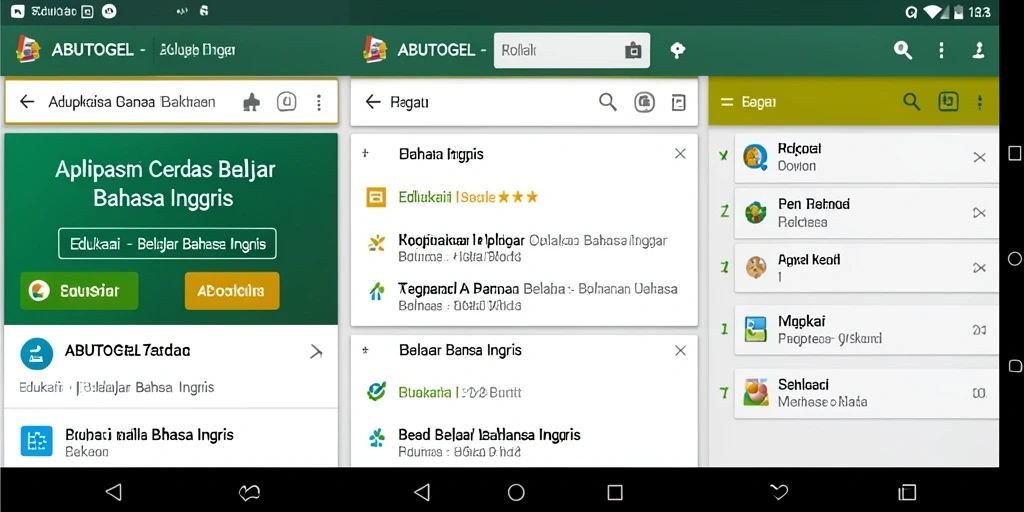Click the green Aplipasm Cerdas Beljar banner
The width and height of the screenshot is (1024, 512).
pyautogui.click(x=171, y=229)
